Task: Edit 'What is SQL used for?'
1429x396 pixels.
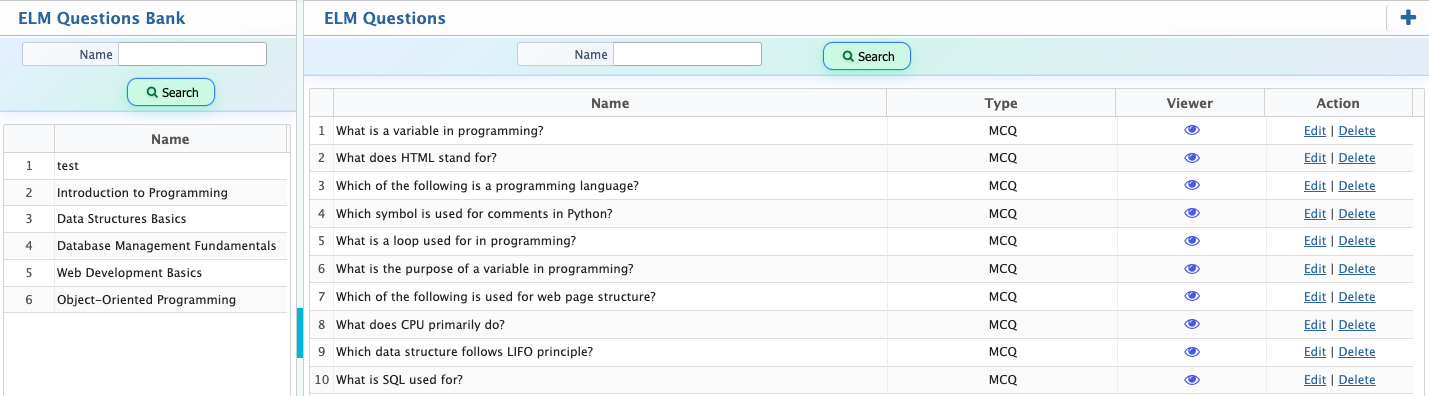Action: point(1315,380)
